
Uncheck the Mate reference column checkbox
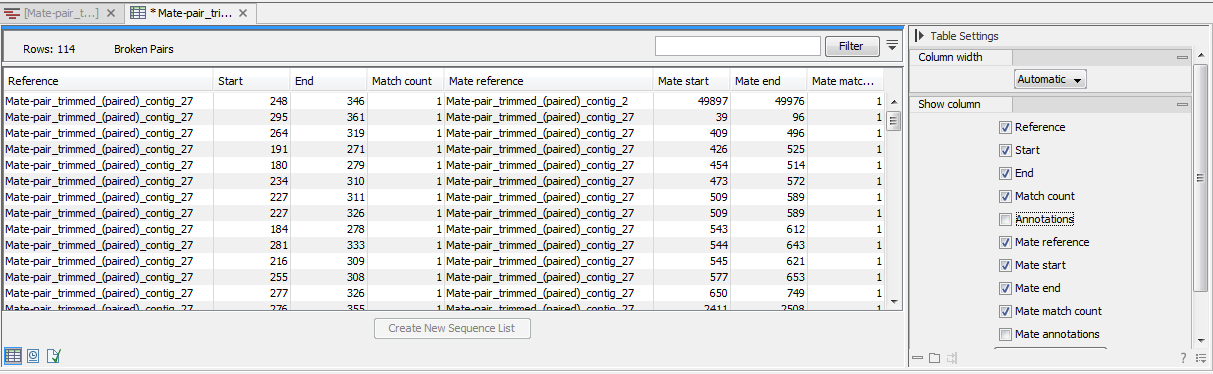point(1005,243)
